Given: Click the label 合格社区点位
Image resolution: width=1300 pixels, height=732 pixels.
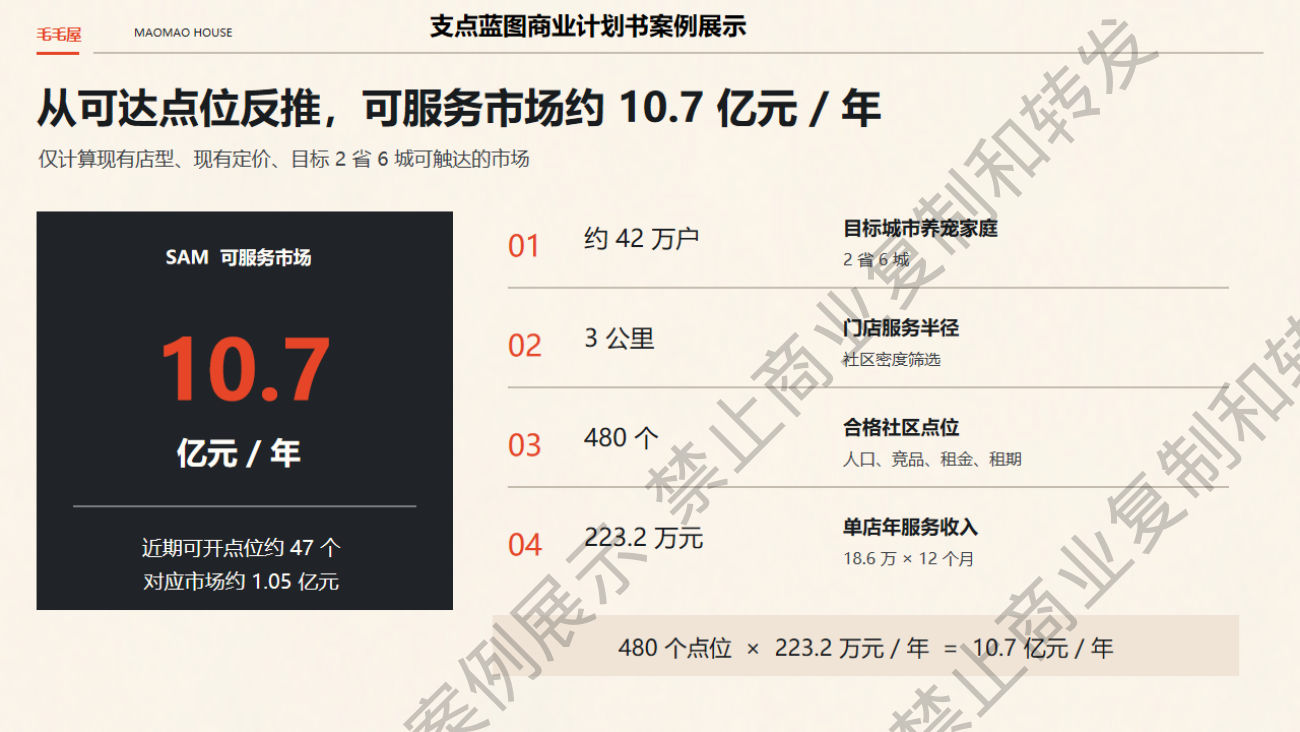Looking at the screenshot, I should coord(901,428).
